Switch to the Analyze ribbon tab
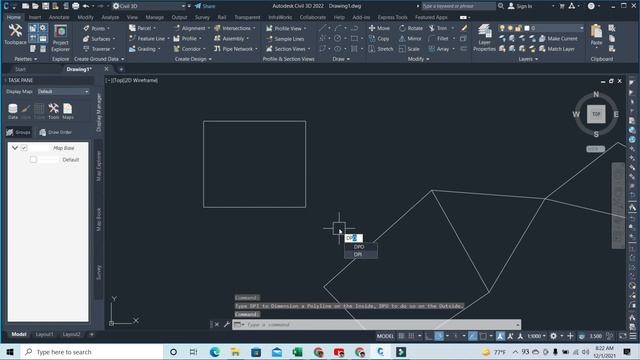The width and height of the screenshot is (640, 360). coord(110,18)
